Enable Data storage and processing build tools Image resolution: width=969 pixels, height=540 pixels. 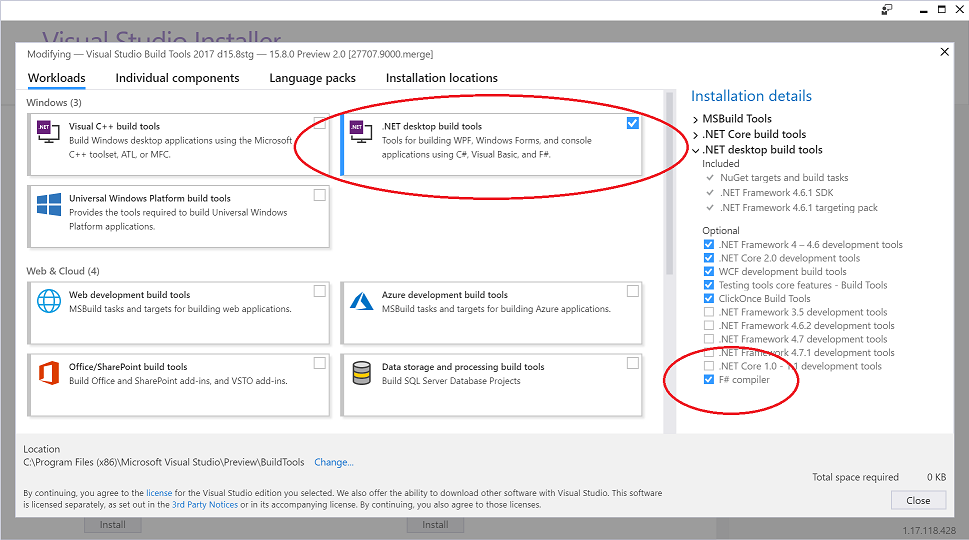(x=632, y=363)
